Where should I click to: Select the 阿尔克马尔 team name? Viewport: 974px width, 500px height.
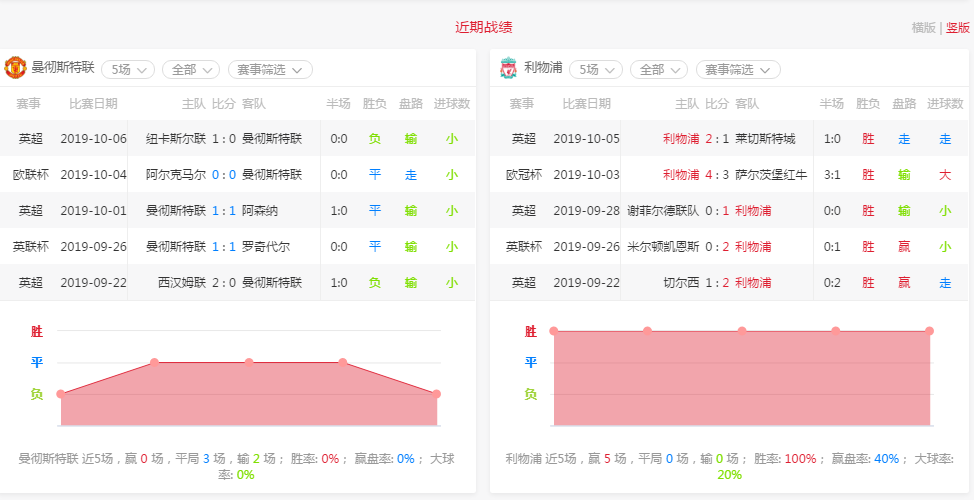pos(176,175)
